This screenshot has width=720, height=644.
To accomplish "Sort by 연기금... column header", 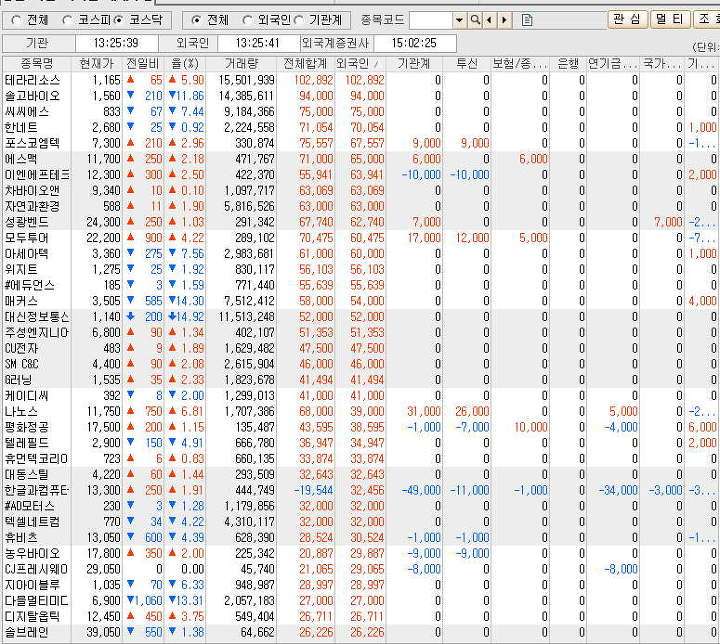I will 613,63.
